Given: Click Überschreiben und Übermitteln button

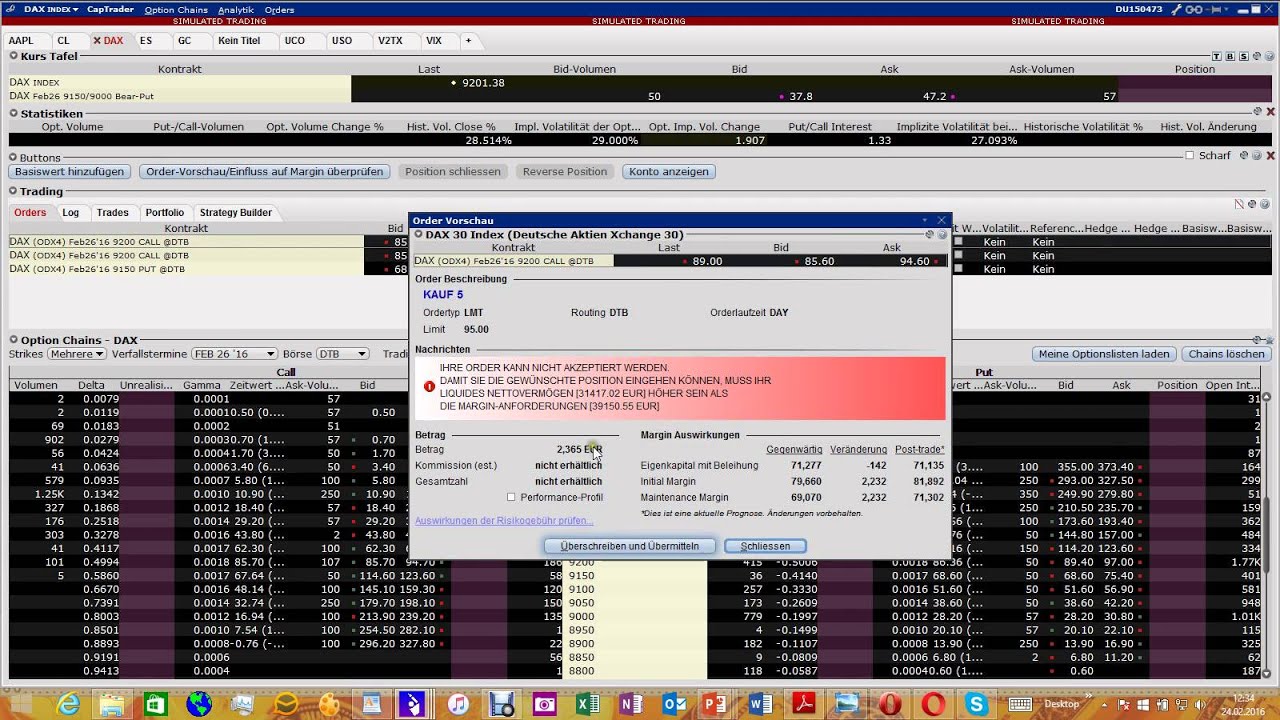Looking at the screenshot, I should (630, 546).
